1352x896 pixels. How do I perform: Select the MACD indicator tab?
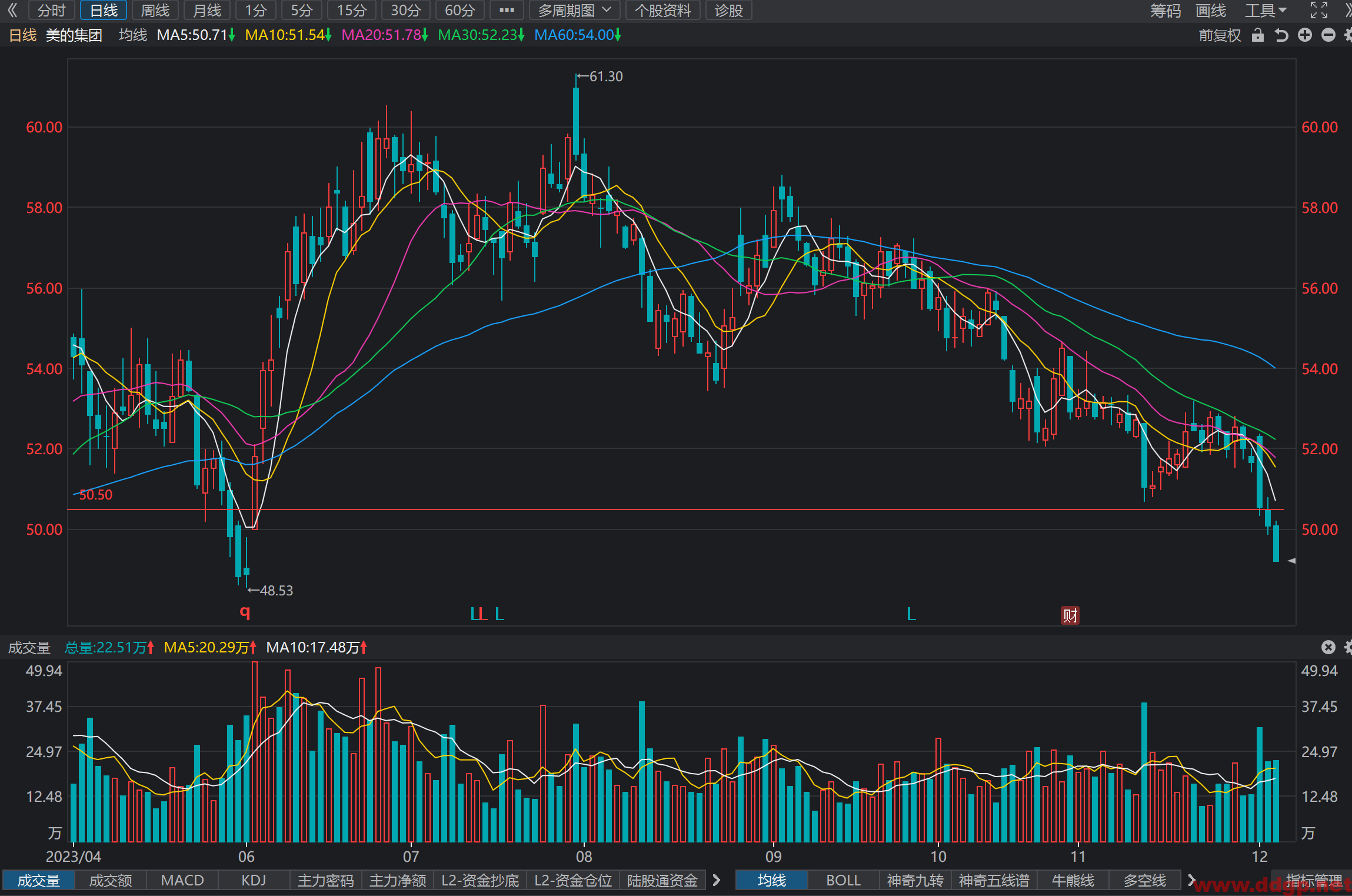(182, 880)
